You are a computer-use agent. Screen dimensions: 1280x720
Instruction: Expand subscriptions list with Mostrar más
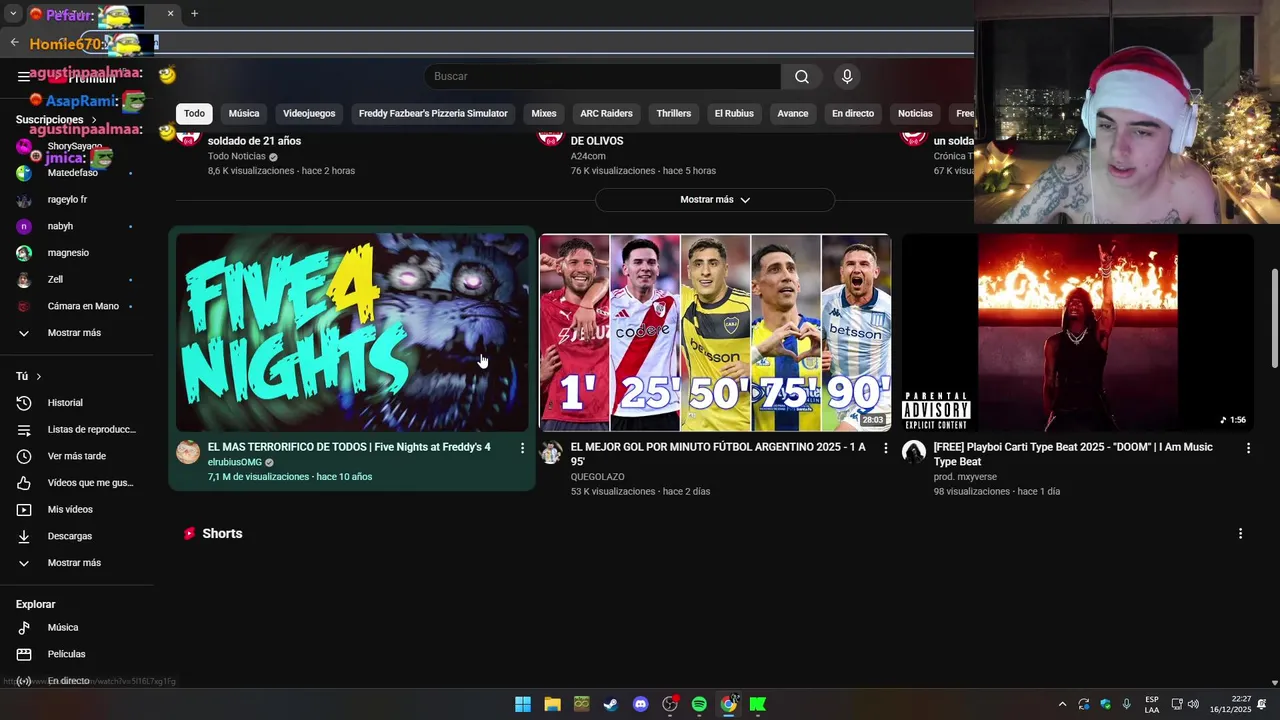click(76, 333)
